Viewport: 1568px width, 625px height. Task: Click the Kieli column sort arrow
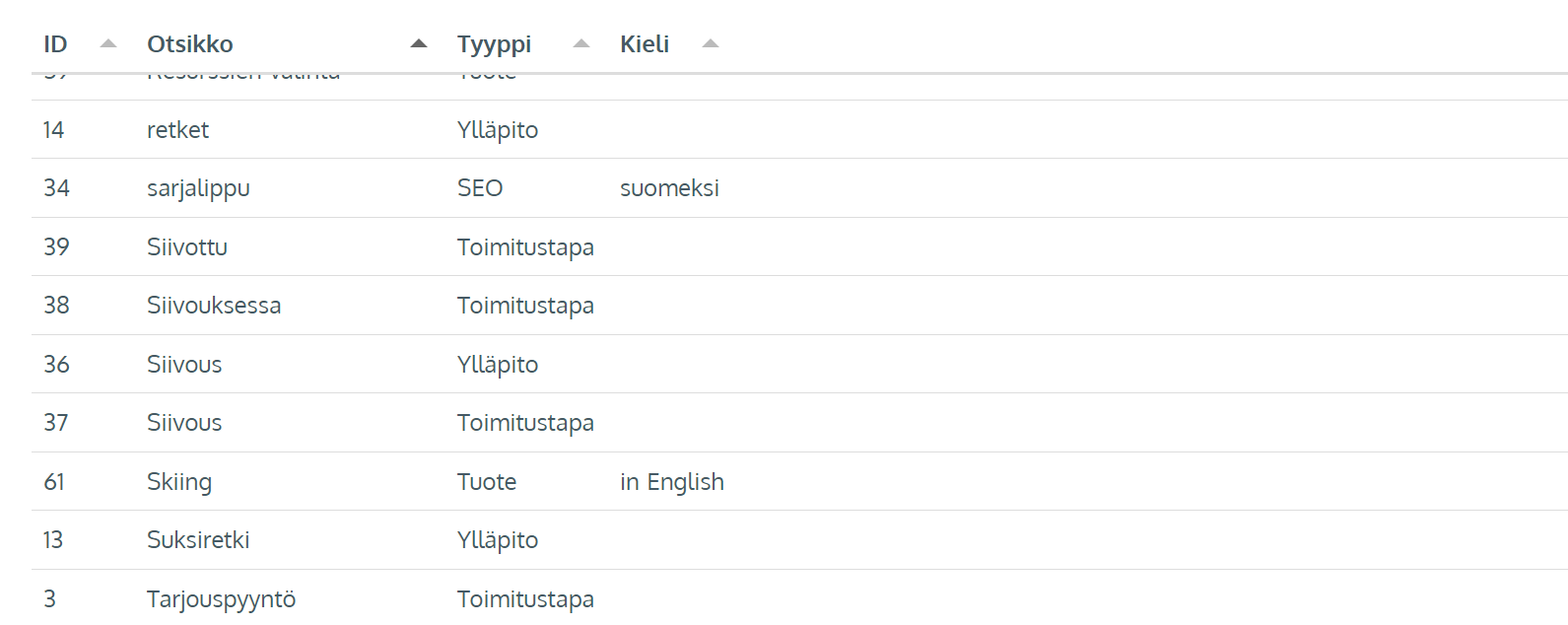(711, 43)
